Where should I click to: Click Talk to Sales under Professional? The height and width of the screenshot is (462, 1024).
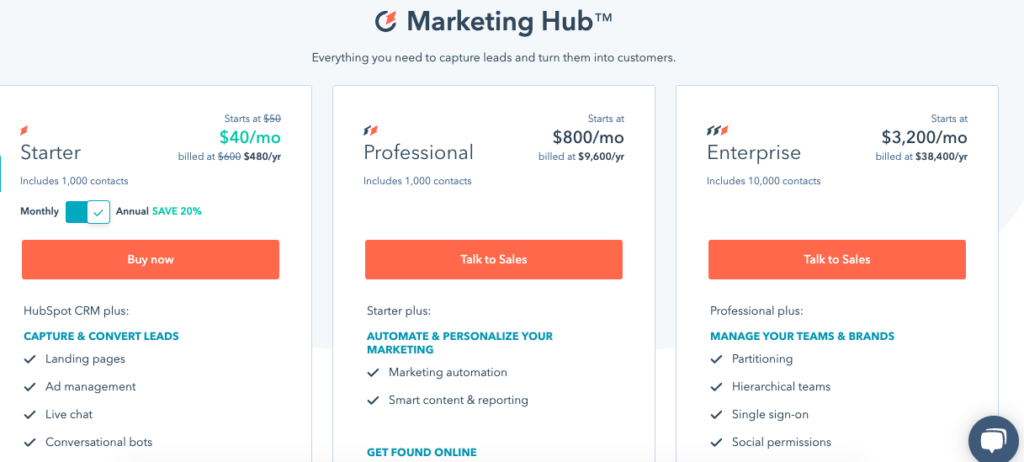(x=494, y=259)
